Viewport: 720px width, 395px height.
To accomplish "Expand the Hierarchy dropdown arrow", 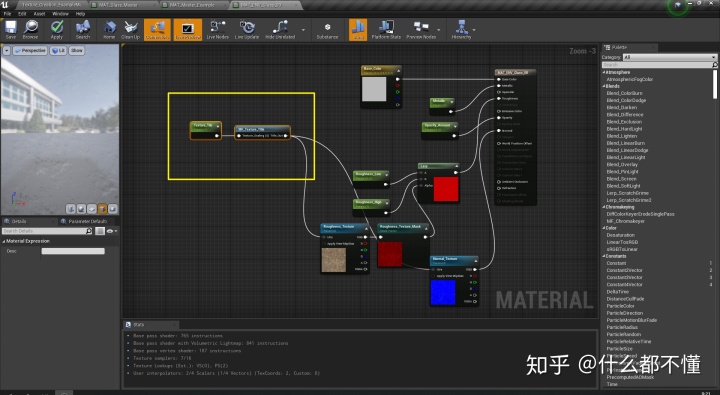I will point(474,30).
